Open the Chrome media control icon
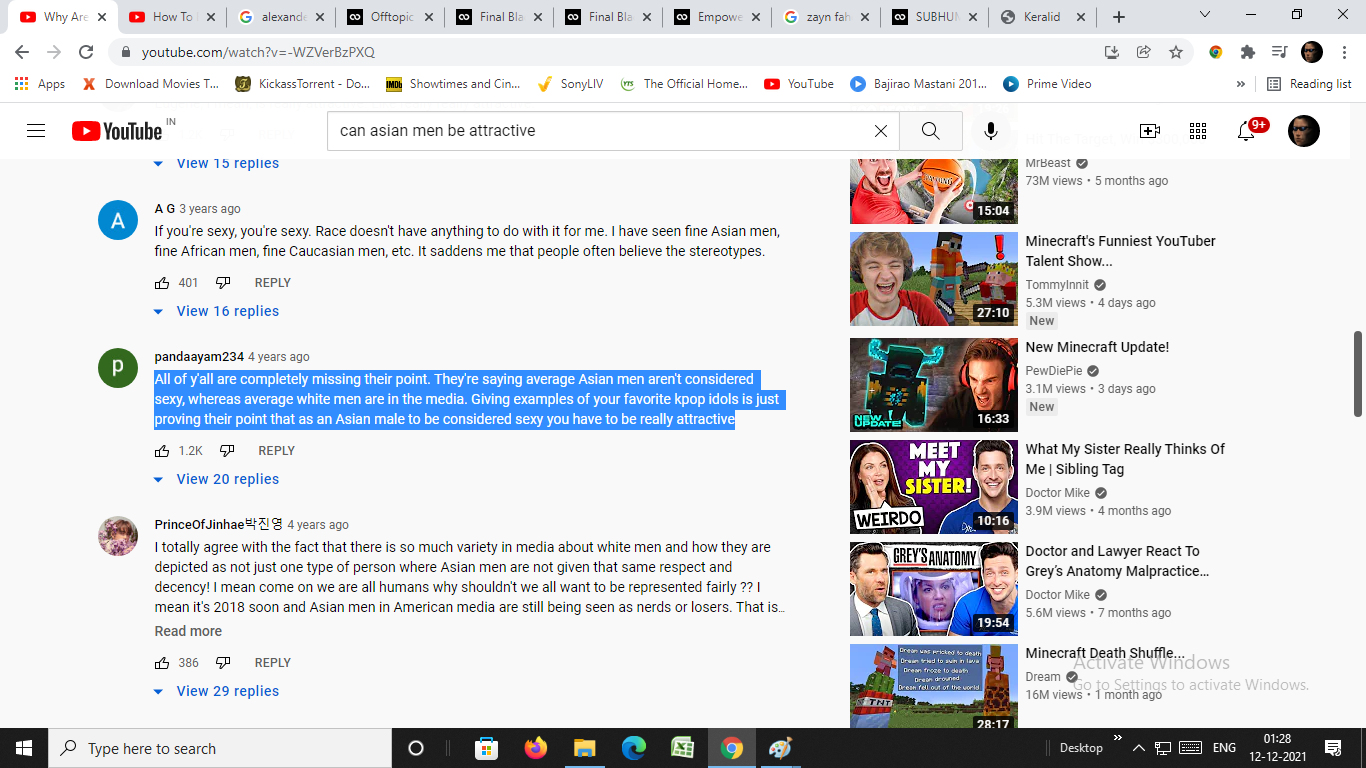The width and height of the screenshot is (1366, 768). tap(1279, 52)
